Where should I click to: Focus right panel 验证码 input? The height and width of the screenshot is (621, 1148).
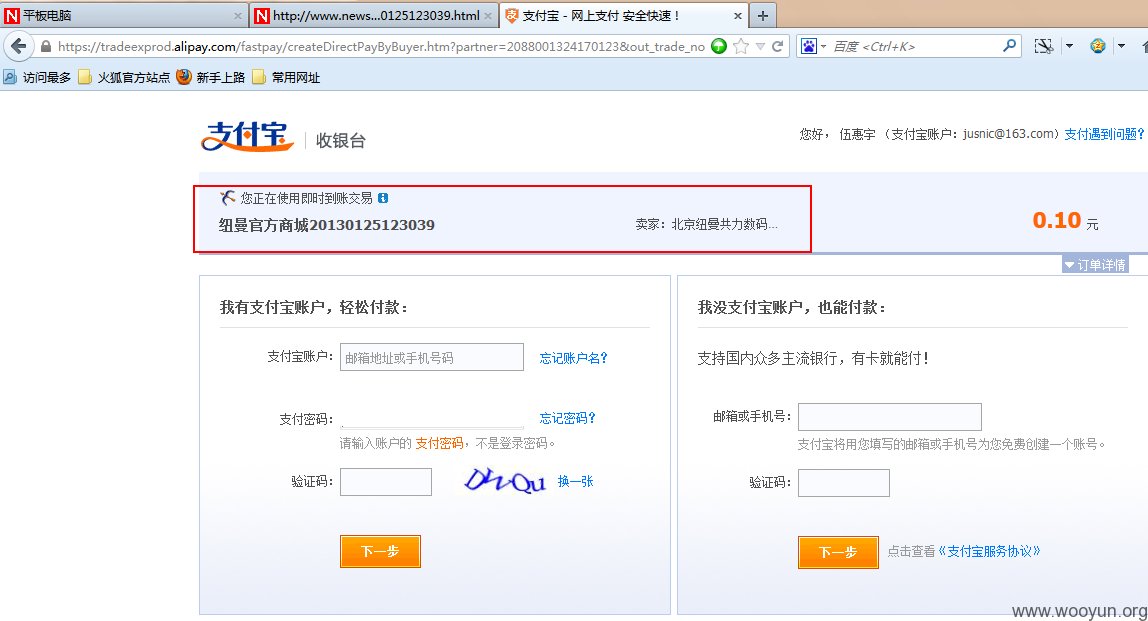click(x=843, y=483)
